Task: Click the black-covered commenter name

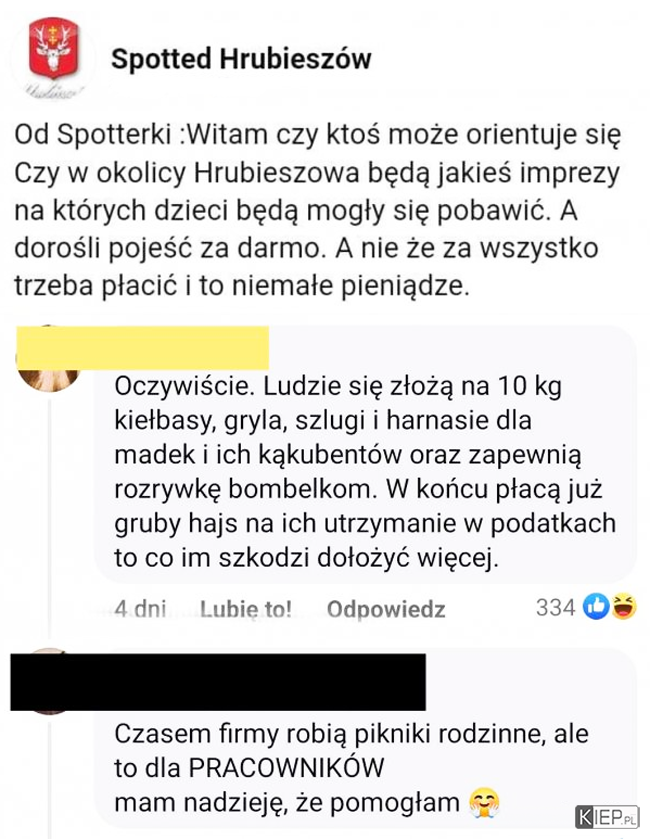Action: click(x=218, y=682)
